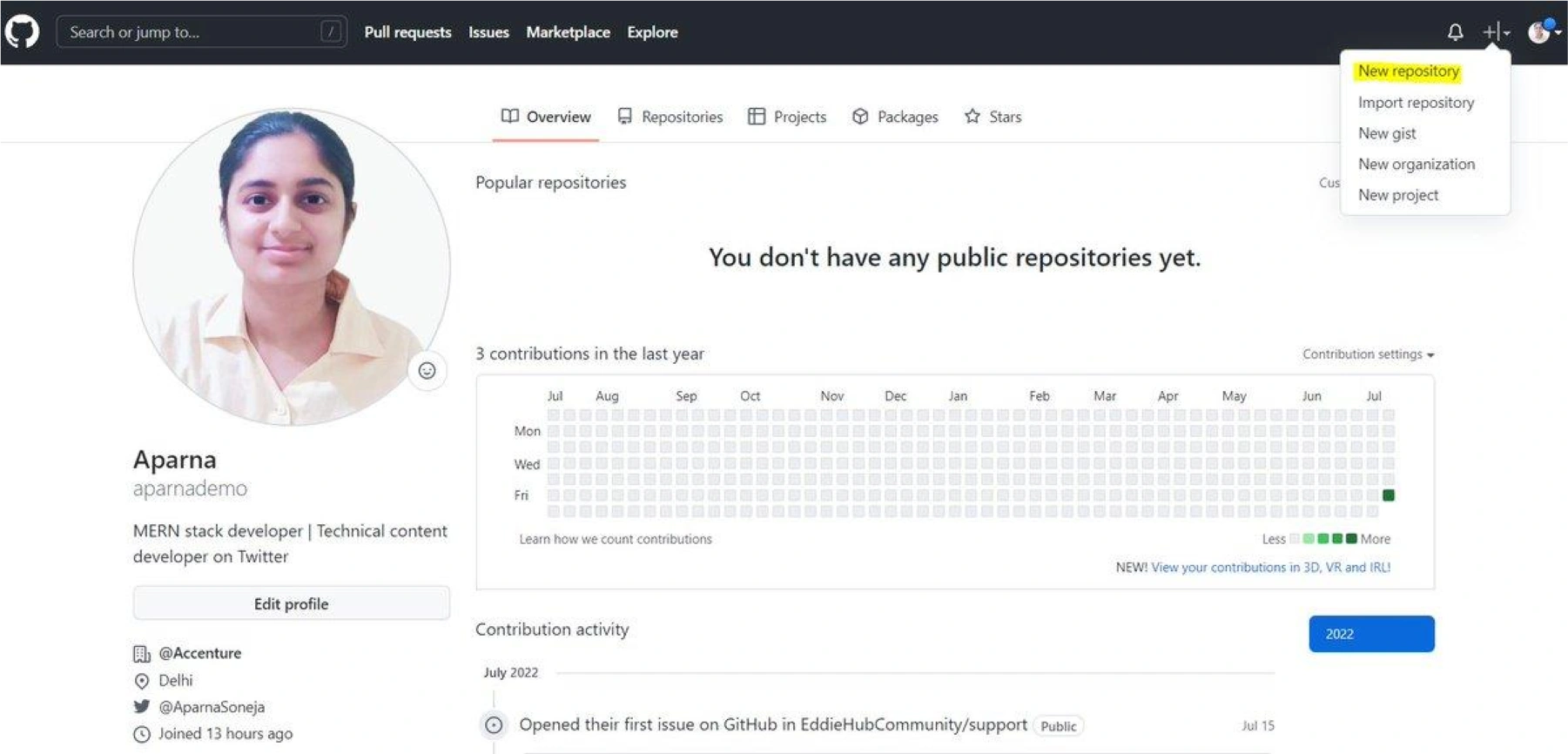Expand the Contribution settings dropdown
The image size is (1568, 754).
(x=1368, y=354)
